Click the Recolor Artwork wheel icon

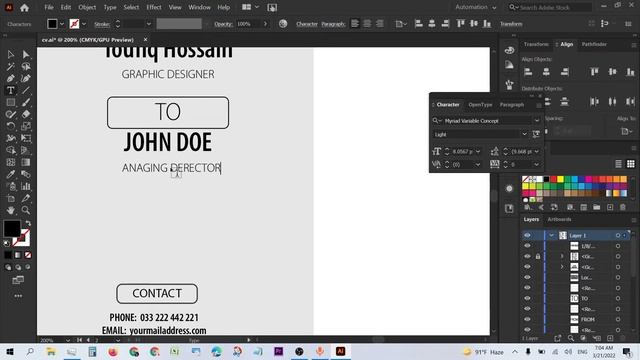point(283,24)
